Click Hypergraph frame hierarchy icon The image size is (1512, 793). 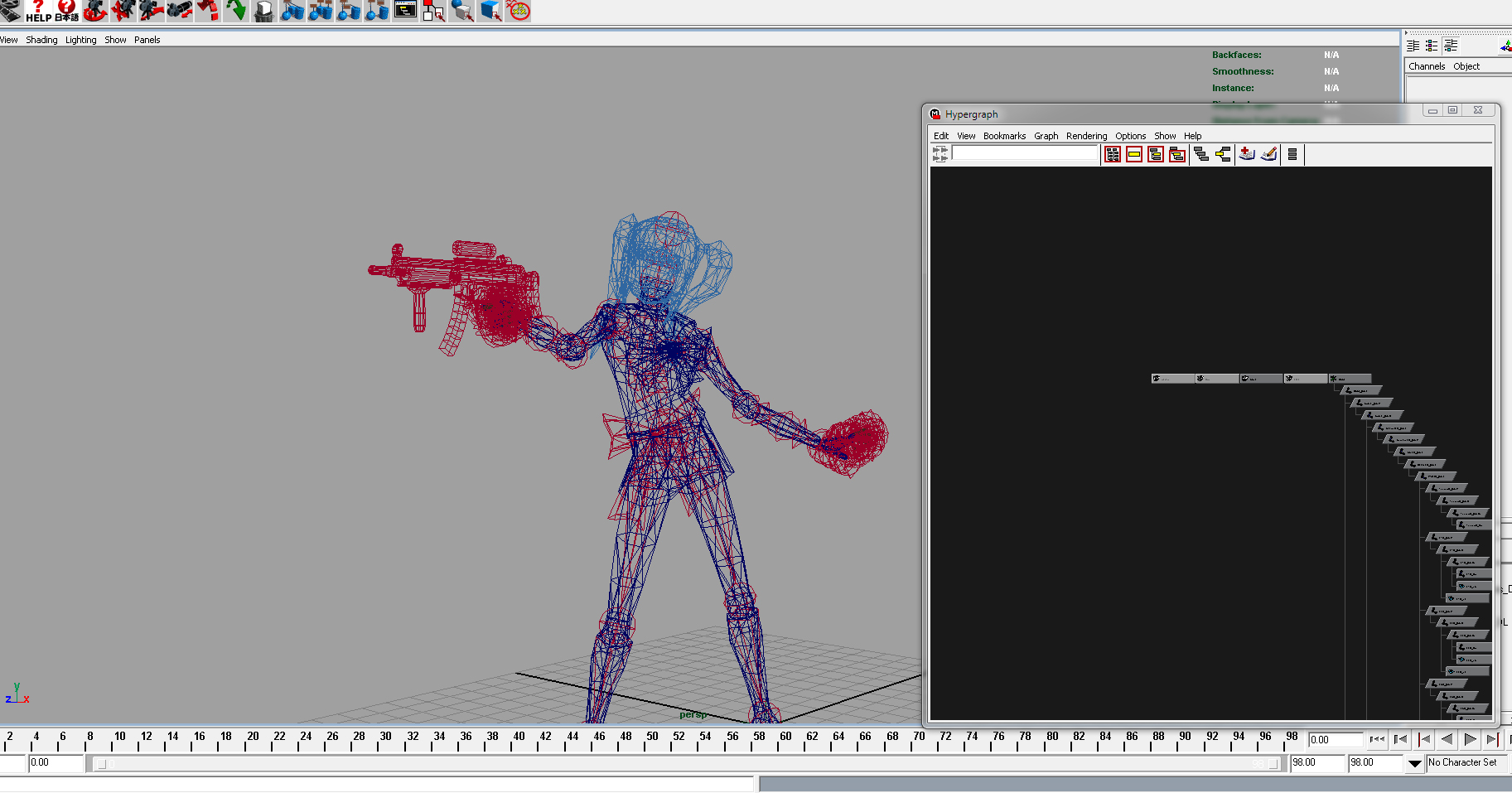pyautogui.click(x=1156, y=154)
